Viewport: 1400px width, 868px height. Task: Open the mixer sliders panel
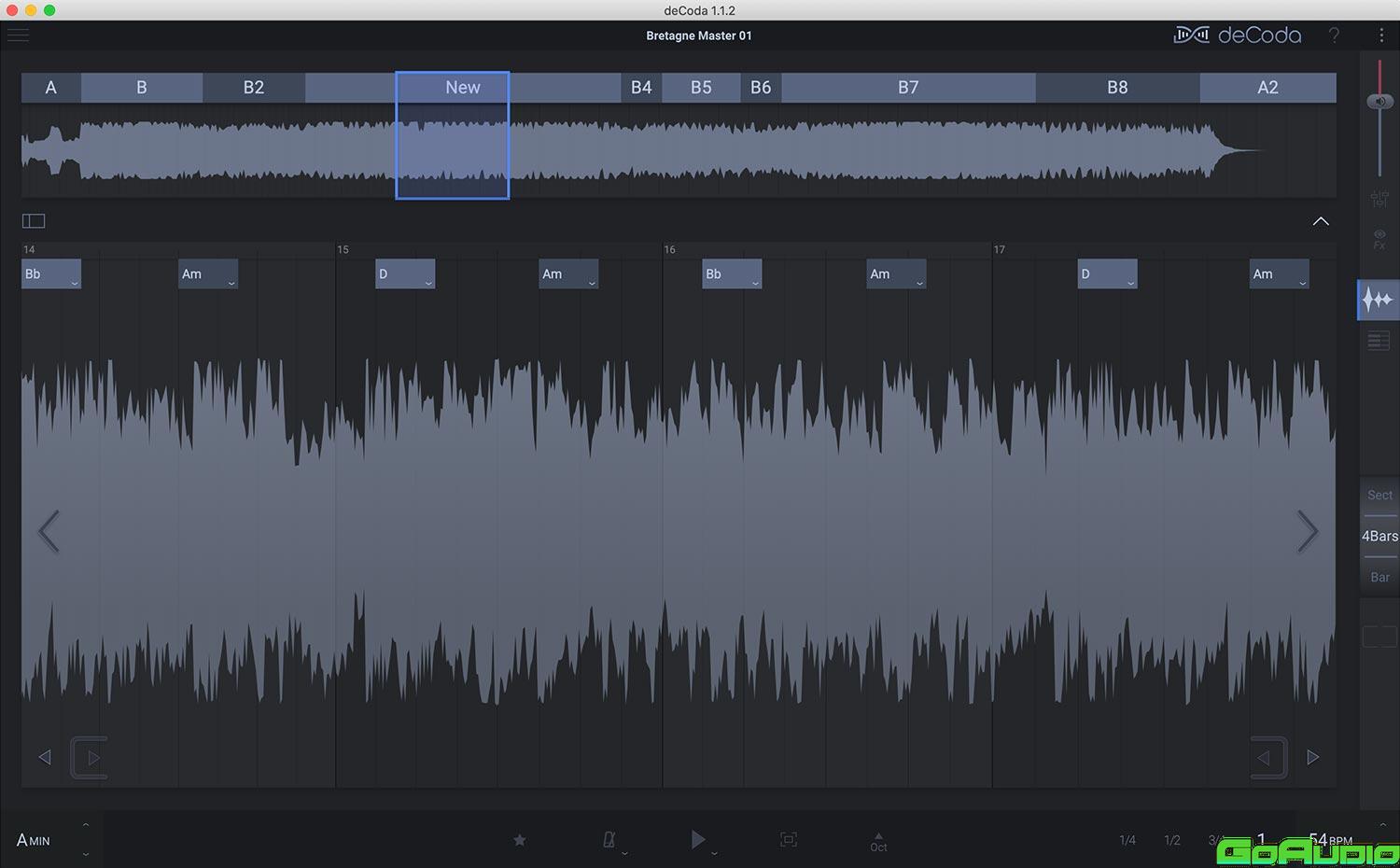click(1379, 199)
